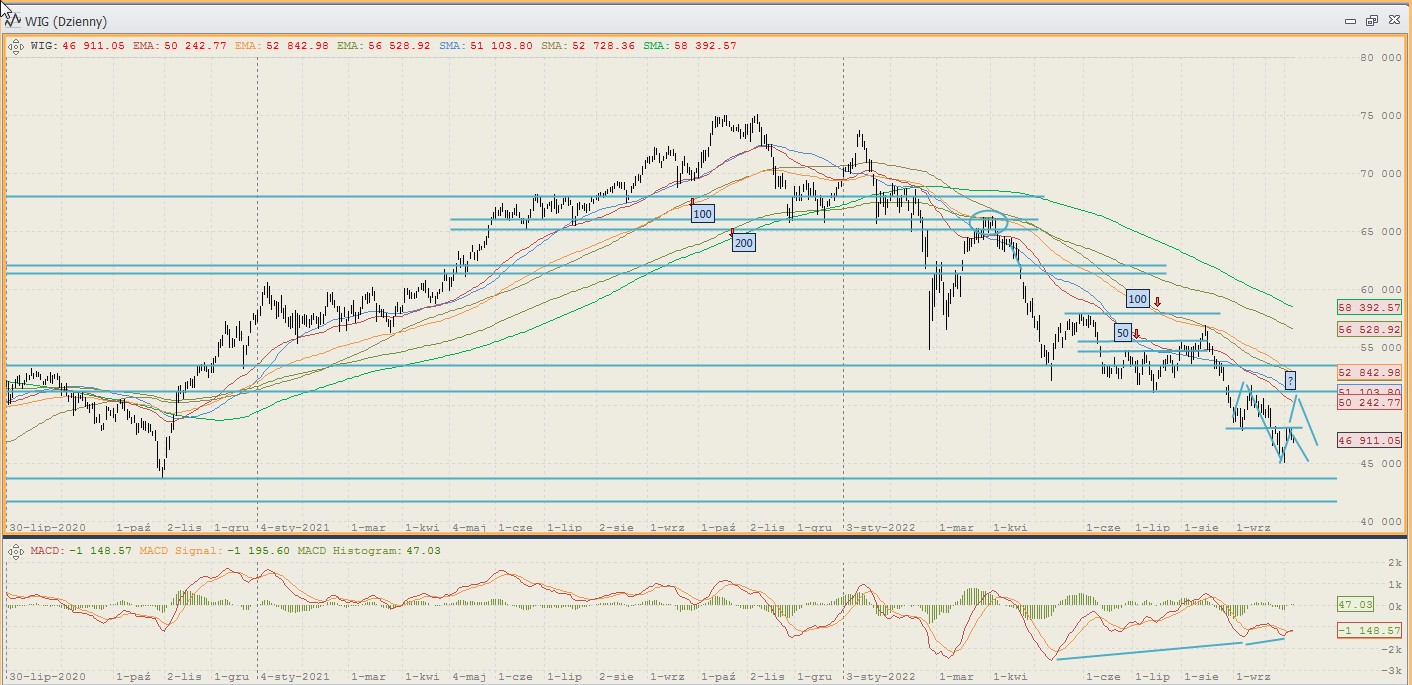Select the 200 annotation label on the chart
The width and height of the screenshot is (1412, 685).
pyautogui.click(x=743, y=242)
